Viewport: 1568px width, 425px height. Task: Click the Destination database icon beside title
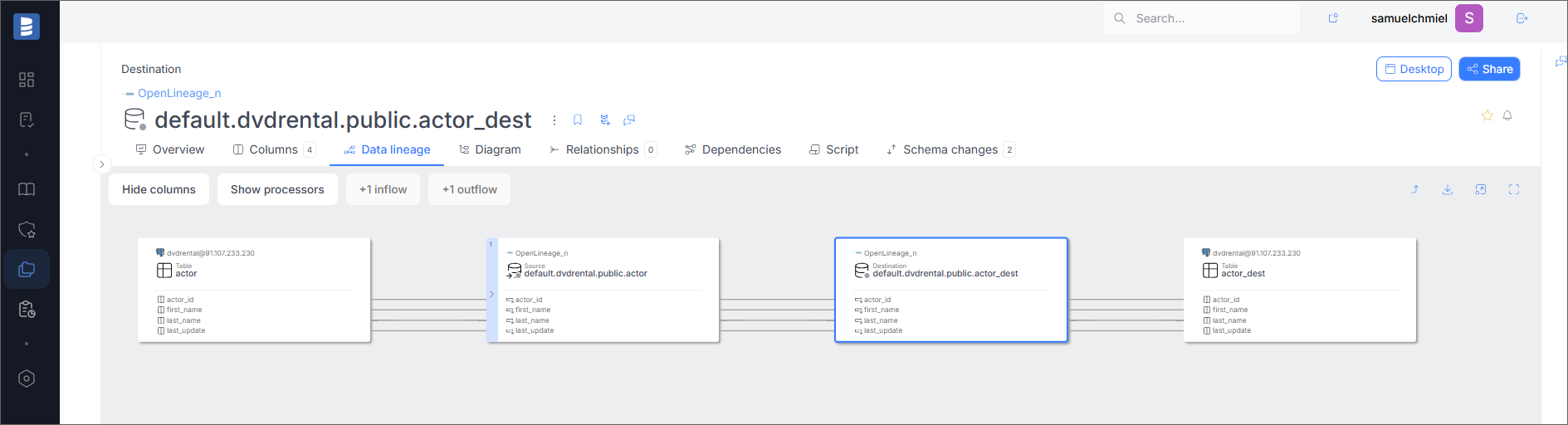click(x=134, y=120)
